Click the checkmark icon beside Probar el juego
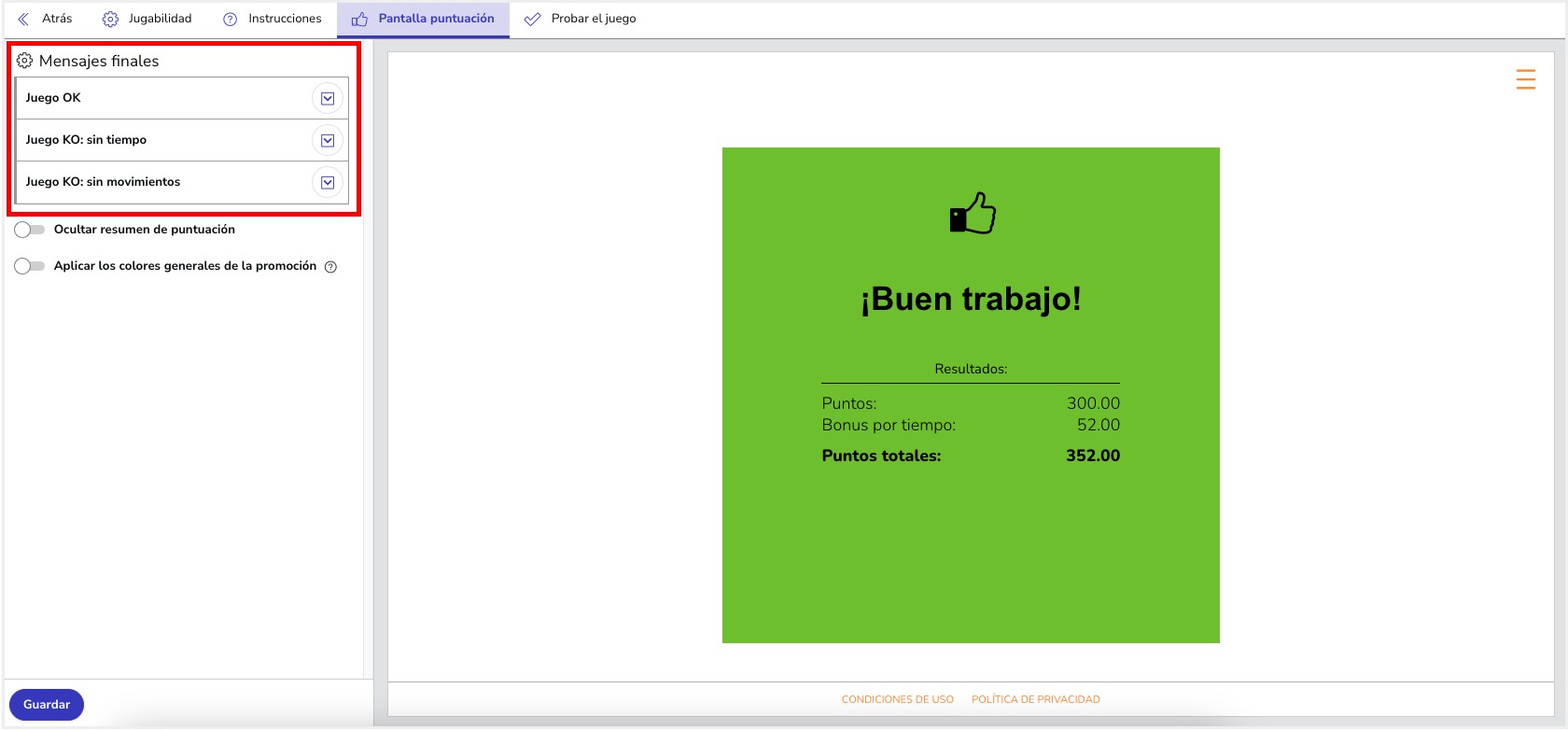Viewport: 1568px width, 730px height. [x=532, y=19]
